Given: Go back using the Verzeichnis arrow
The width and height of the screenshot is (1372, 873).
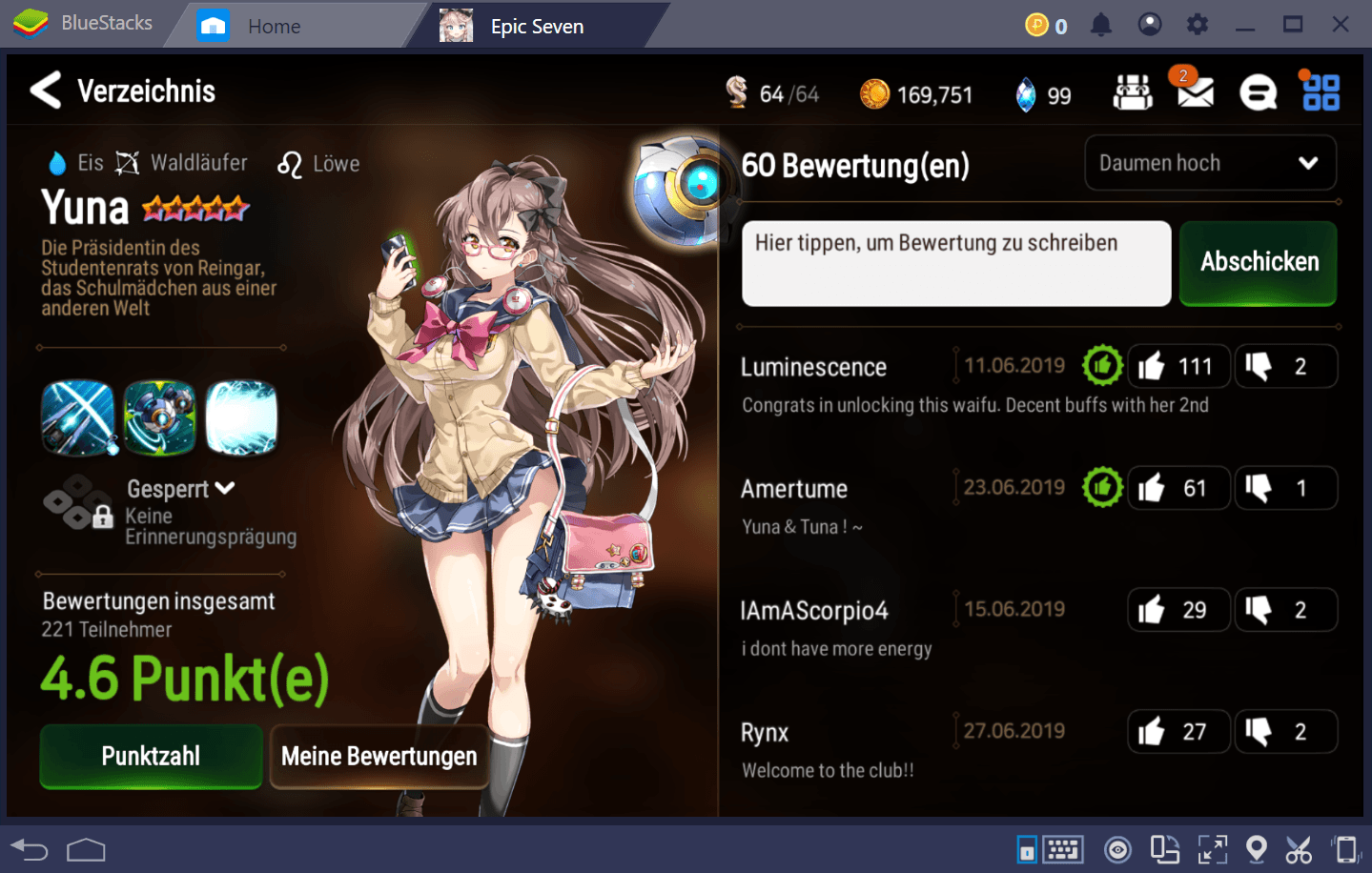Looking at the screenshot, I should pos(46,91).
